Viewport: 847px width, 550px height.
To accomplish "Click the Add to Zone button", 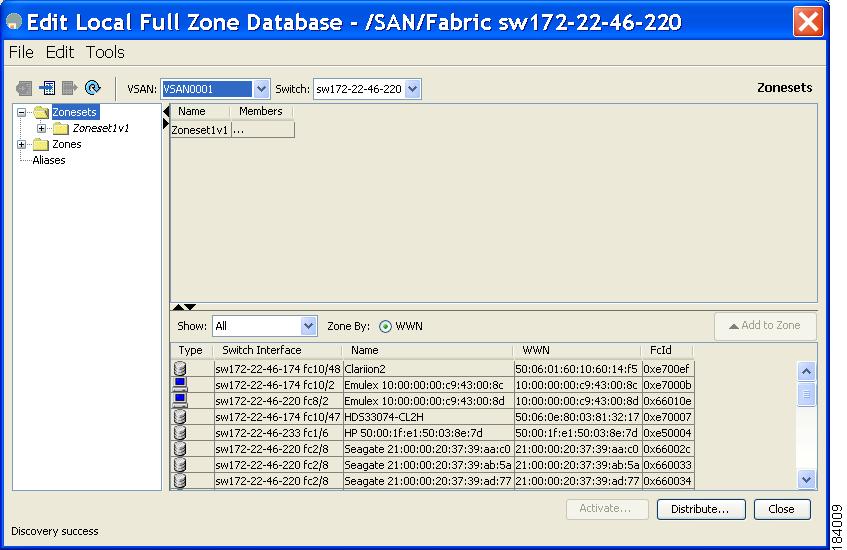I will click(x=765, y=326).
